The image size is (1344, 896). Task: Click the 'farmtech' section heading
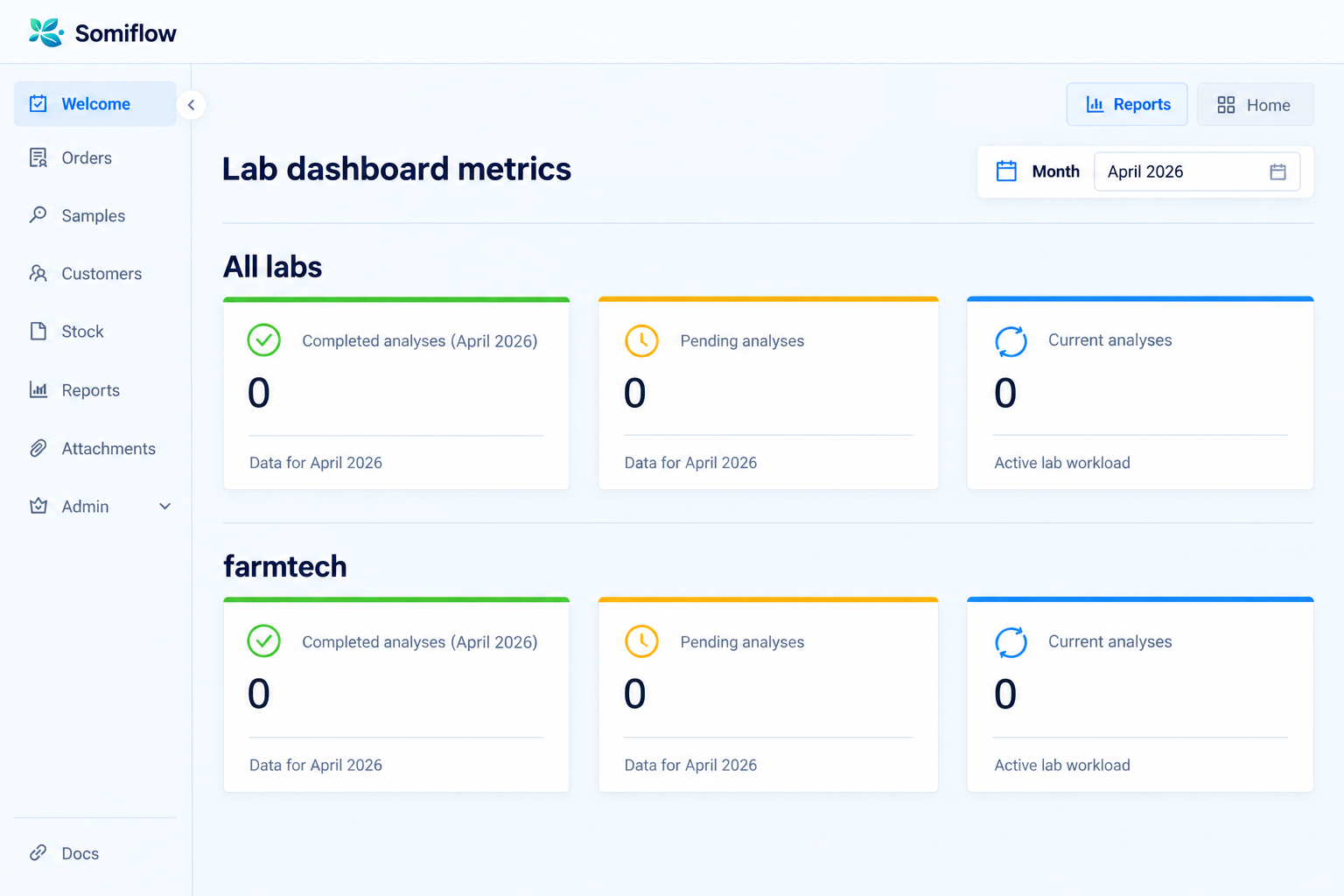pyautogui.click(x=284, y=566)
